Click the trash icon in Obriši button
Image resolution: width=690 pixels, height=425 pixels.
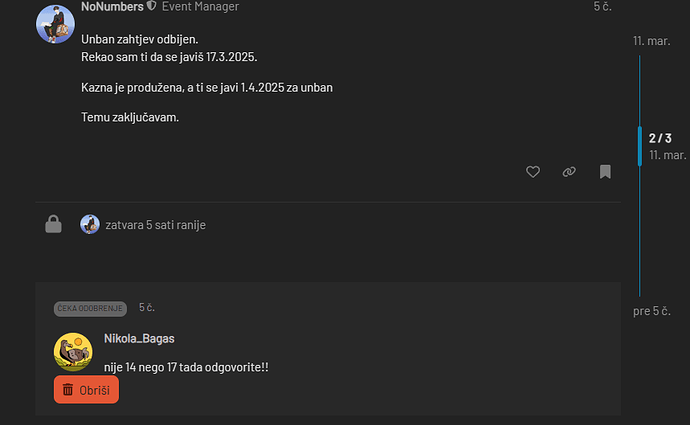68,389
